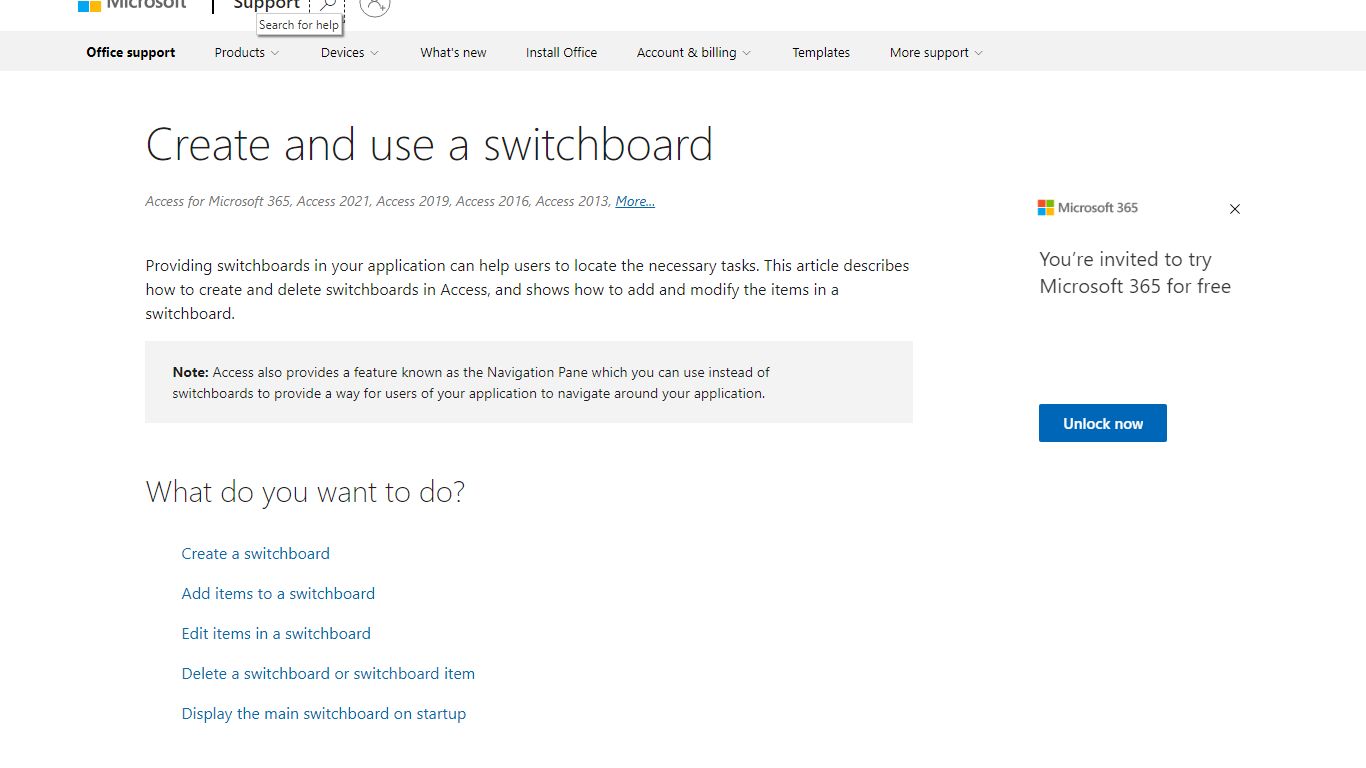Expand the Devices dropdown menu

pyautogui.click(x=350, y=52)
